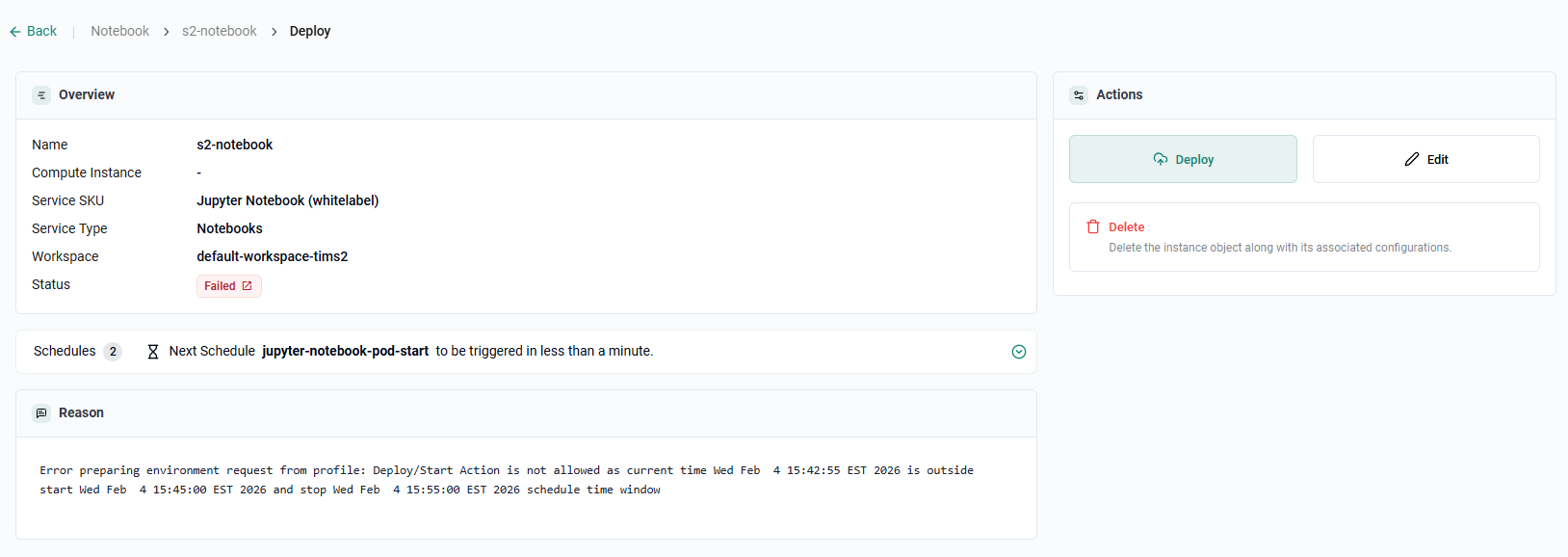Click the hourglass icon beside Next Schedule
This screenshot has height=557, width=1568.
click(x=152, y=352)
